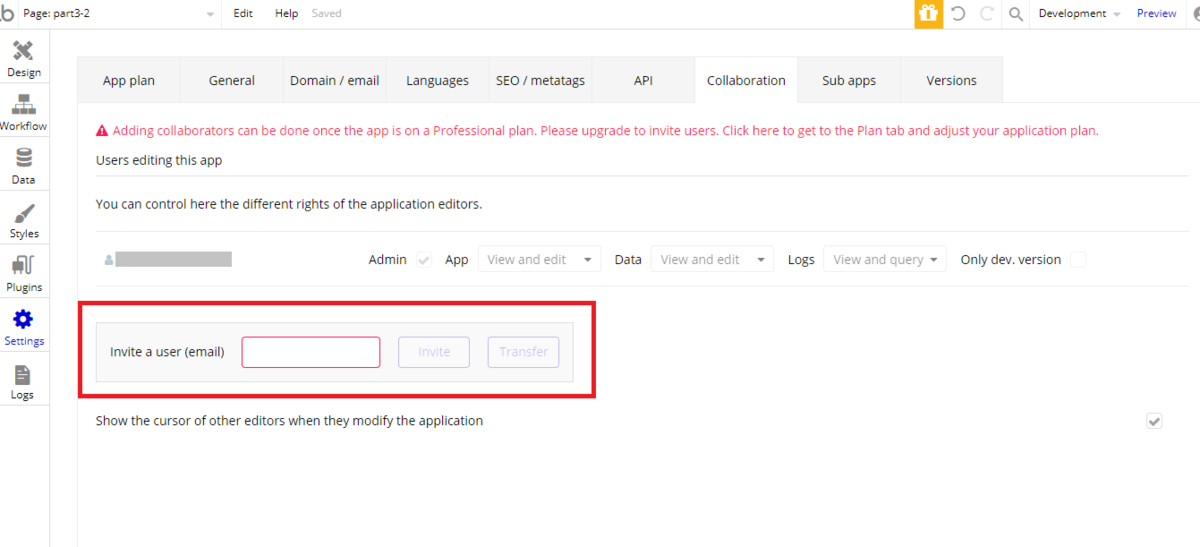Open the App permissions dropdown
Screen dimensions: 1200x547
tap(540, 260)
